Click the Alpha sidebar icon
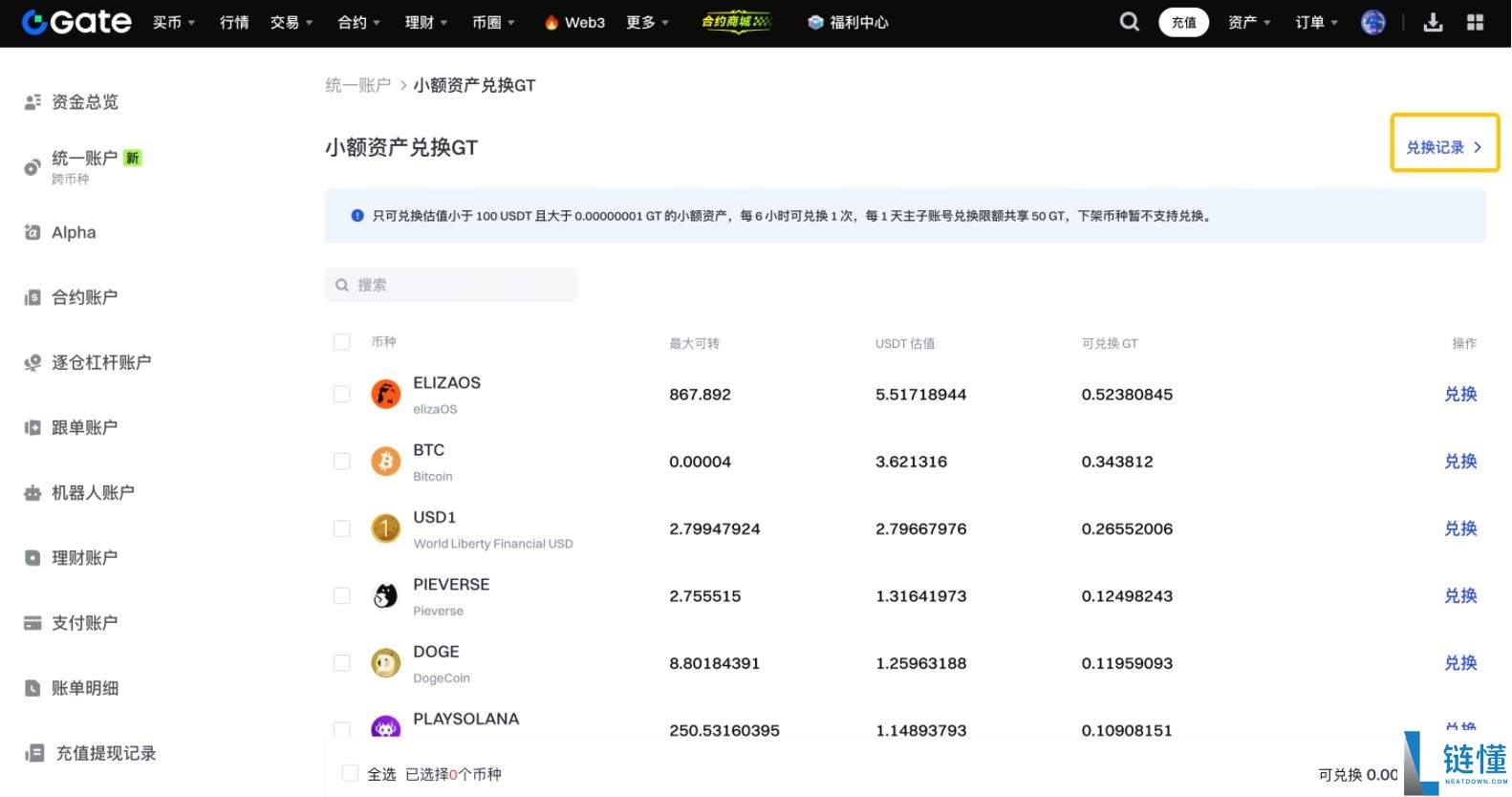The height and width of the screenshot is (797, 1512). (x=32, y=232)
